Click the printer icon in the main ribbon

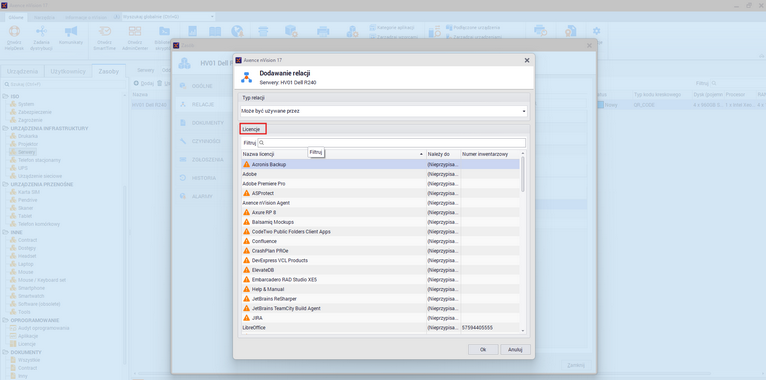pos(323,31)
